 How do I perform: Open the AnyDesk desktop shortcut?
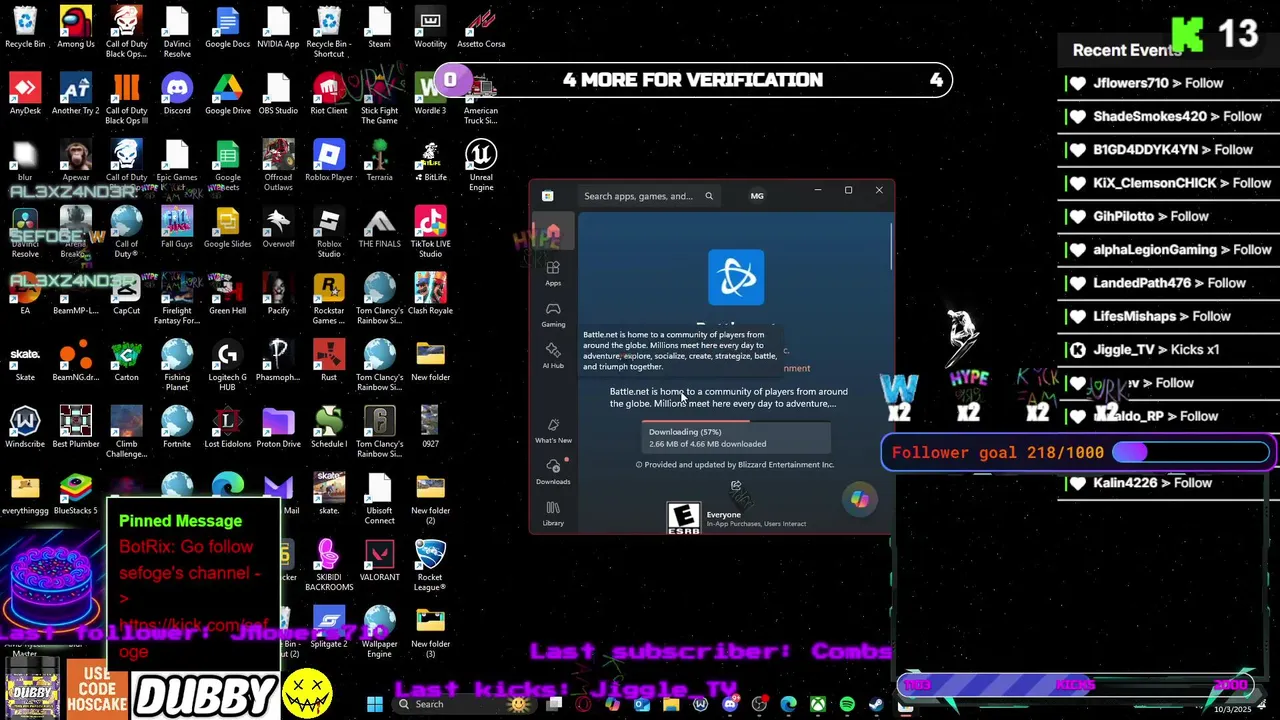pos(25,94)
